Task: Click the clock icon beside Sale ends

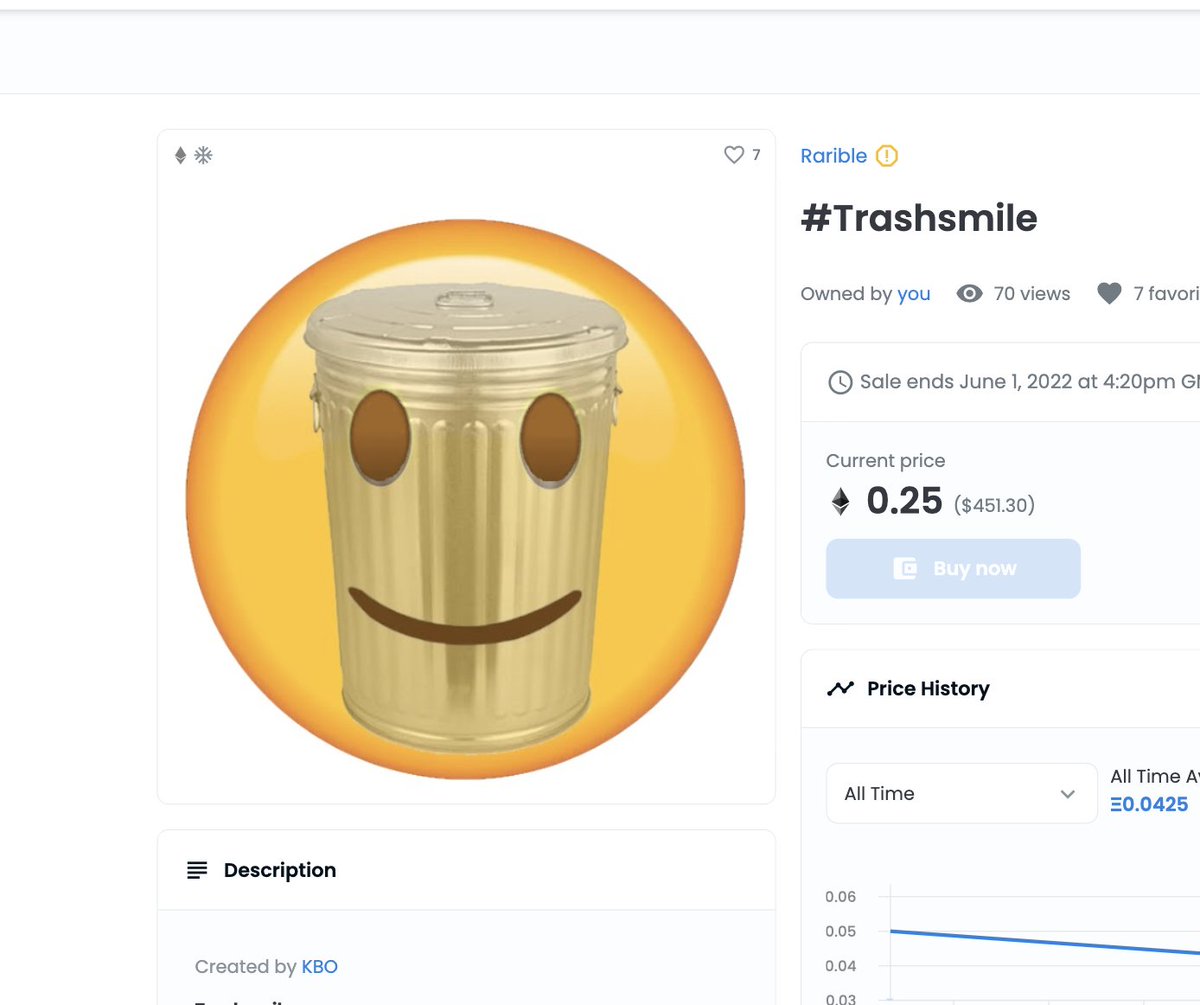Action: [840, 382]
